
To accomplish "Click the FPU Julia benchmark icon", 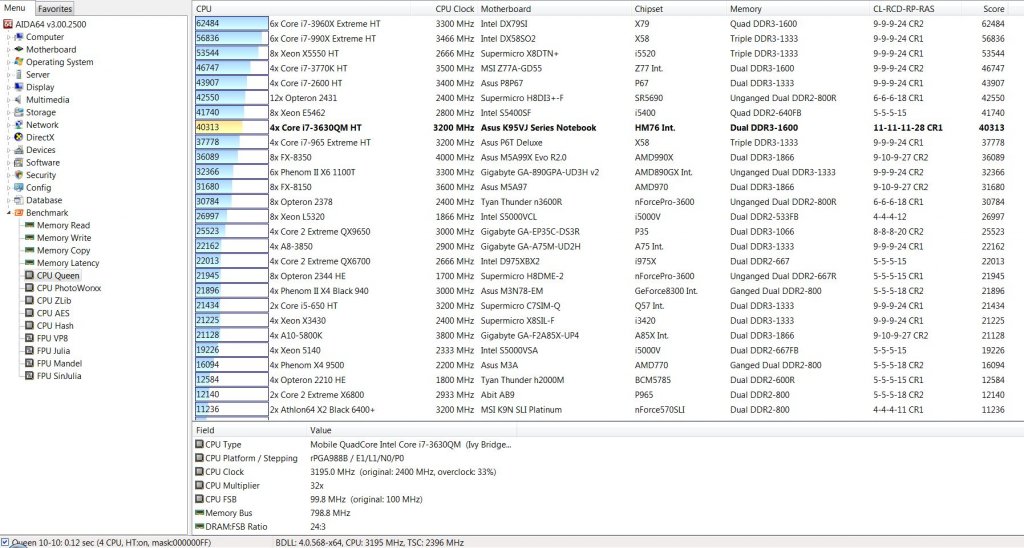I will [30, 351].
